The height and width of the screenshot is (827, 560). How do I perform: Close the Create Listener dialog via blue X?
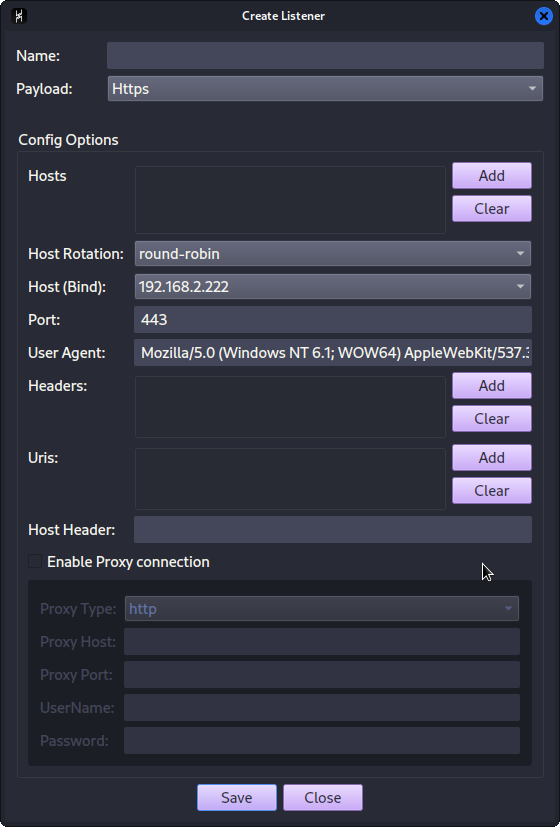pos(543,16)
